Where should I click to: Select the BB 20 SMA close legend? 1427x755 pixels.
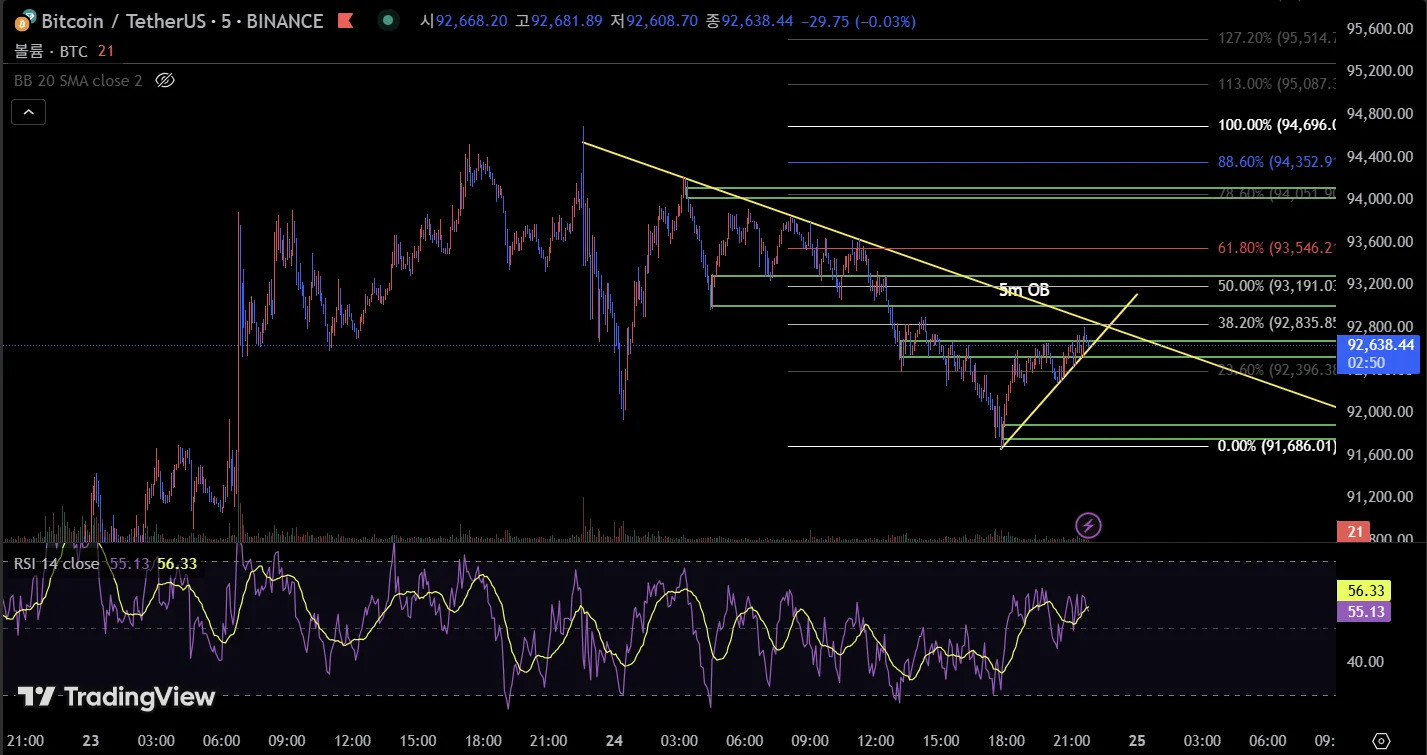(x=78, y=80)
